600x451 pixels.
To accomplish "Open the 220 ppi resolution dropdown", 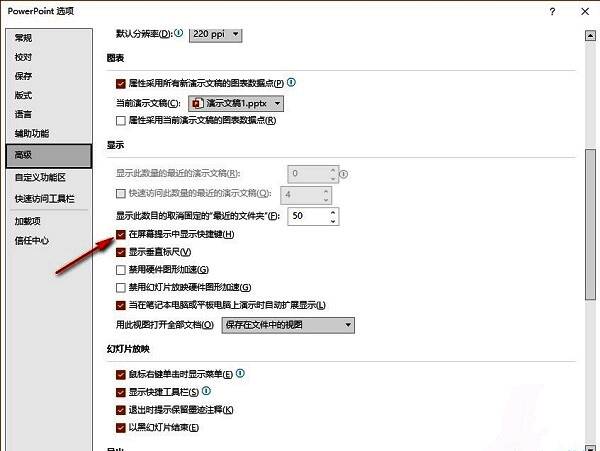I will point(215,34).
